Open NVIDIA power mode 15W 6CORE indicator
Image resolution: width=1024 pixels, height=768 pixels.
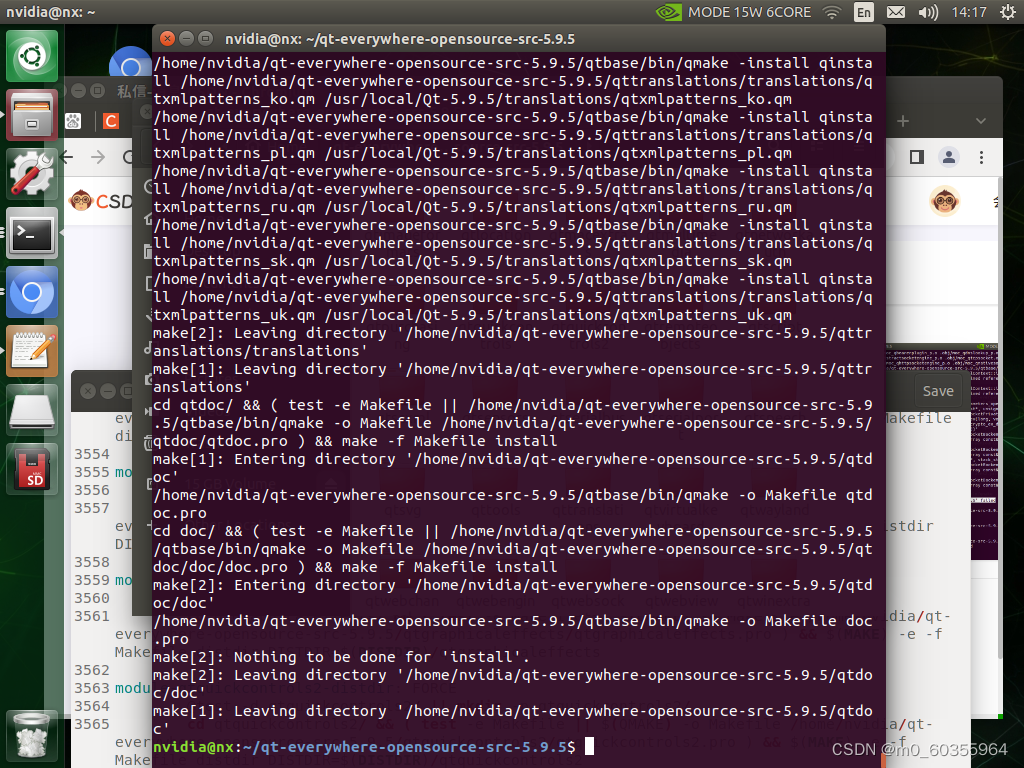(733, 12)
